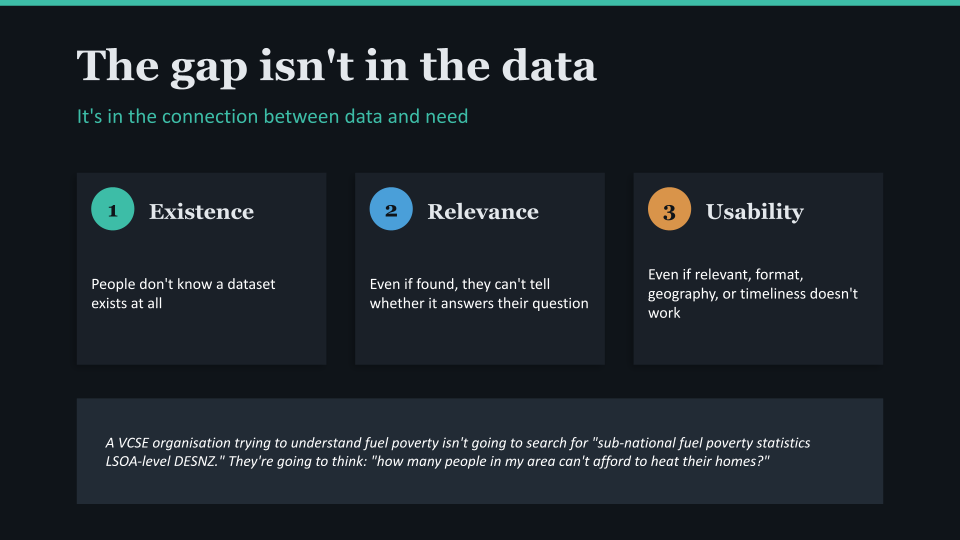
Task: Click the Existence heading
Action: 201,212
